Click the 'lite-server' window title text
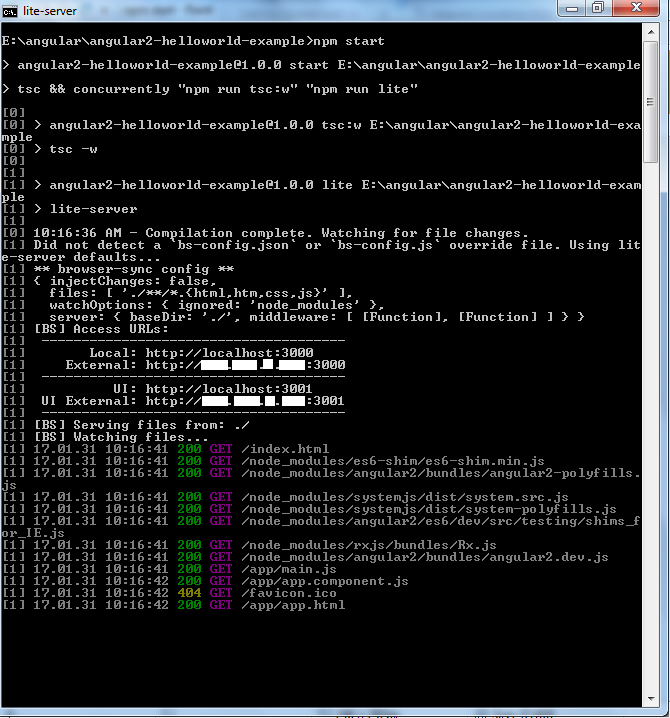670x718 pixels. pyautogui.click(x=49, y=11)
